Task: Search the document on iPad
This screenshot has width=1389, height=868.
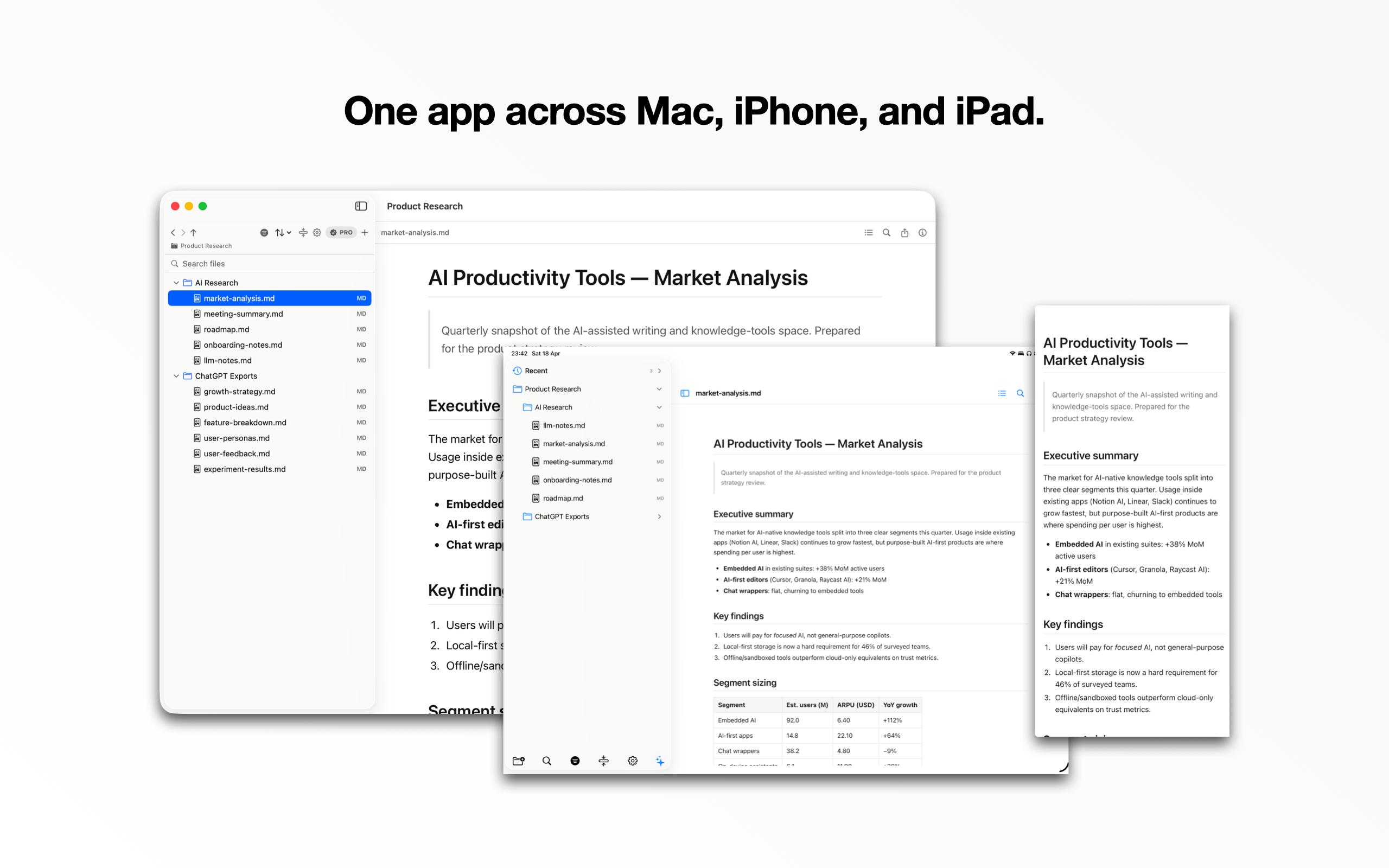Action: (x=1021, y=393)
